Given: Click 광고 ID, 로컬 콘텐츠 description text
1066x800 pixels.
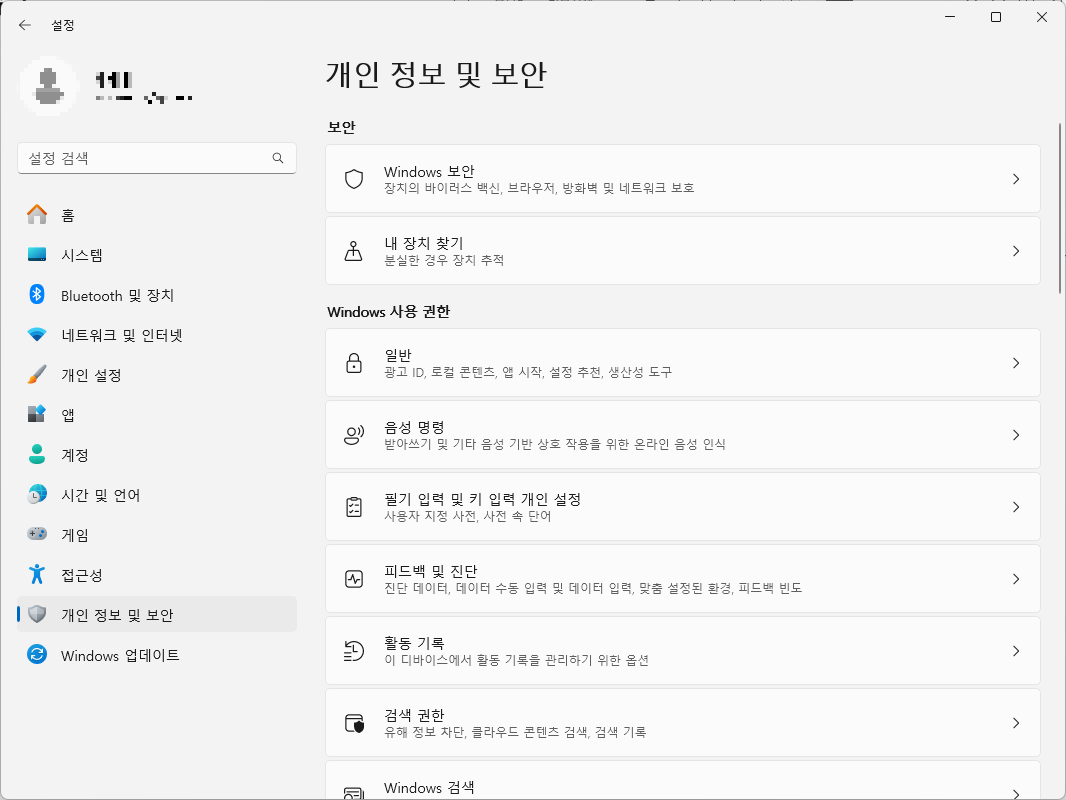Looking at the screenshot, I should [528, 372].
